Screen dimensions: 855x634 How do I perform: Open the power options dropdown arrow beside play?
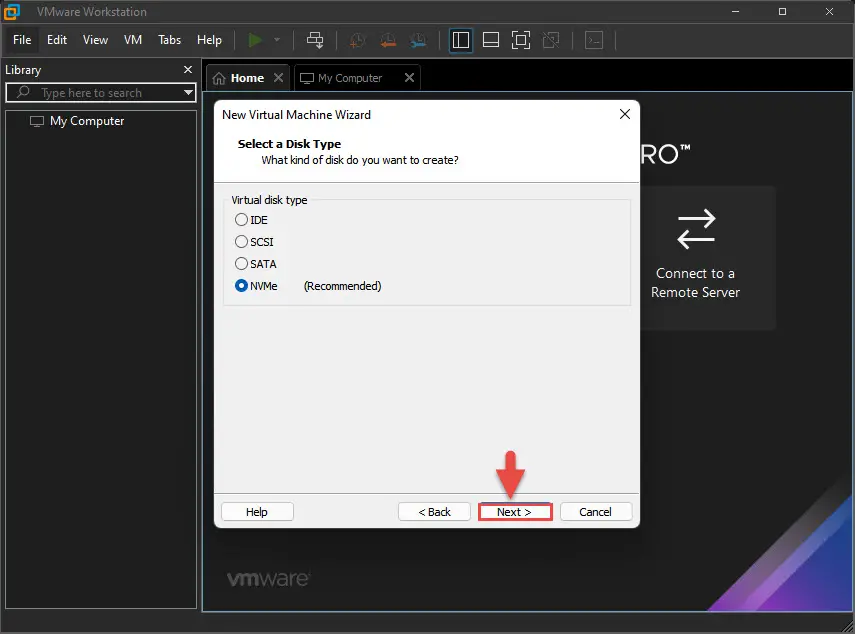coord(277,40)
